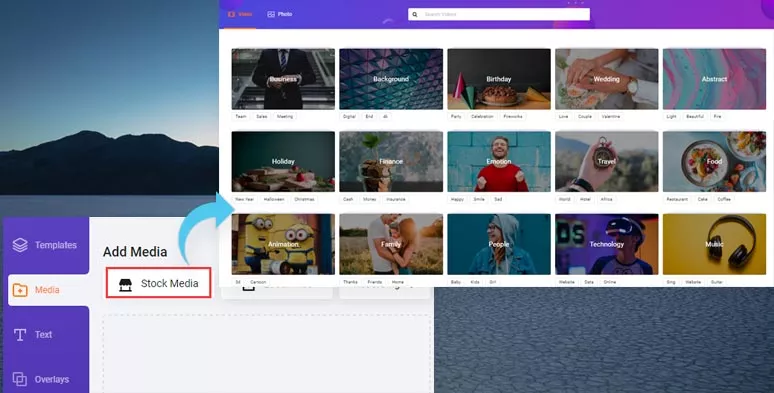This screenshot has width=774, height=393.
Task: Select the Halloween tag
Action: (x=274, y=199)
